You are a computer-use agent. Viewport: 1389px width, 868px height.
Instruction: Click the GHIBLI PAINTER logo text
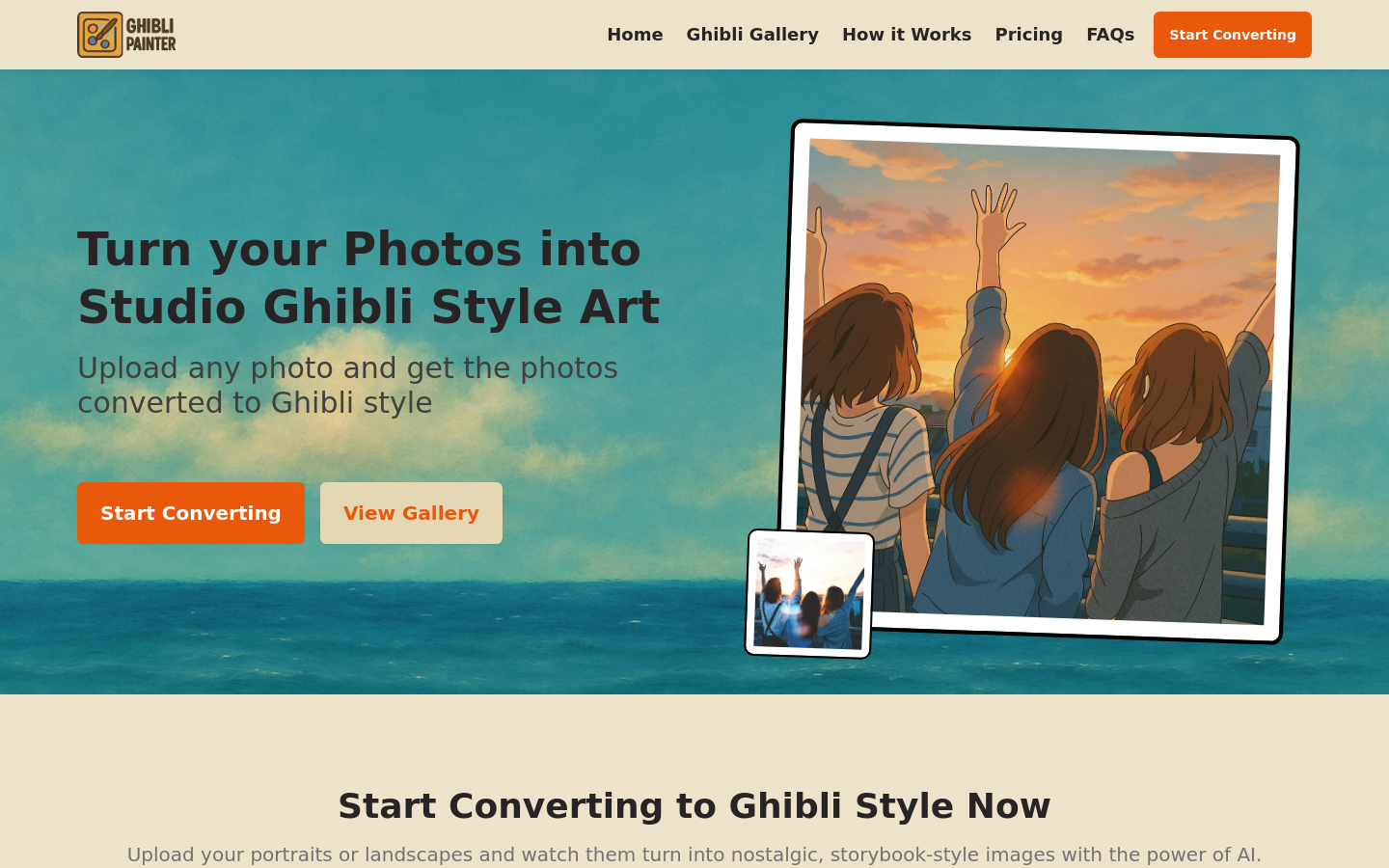pyautogui.click(x=151, y=35)
